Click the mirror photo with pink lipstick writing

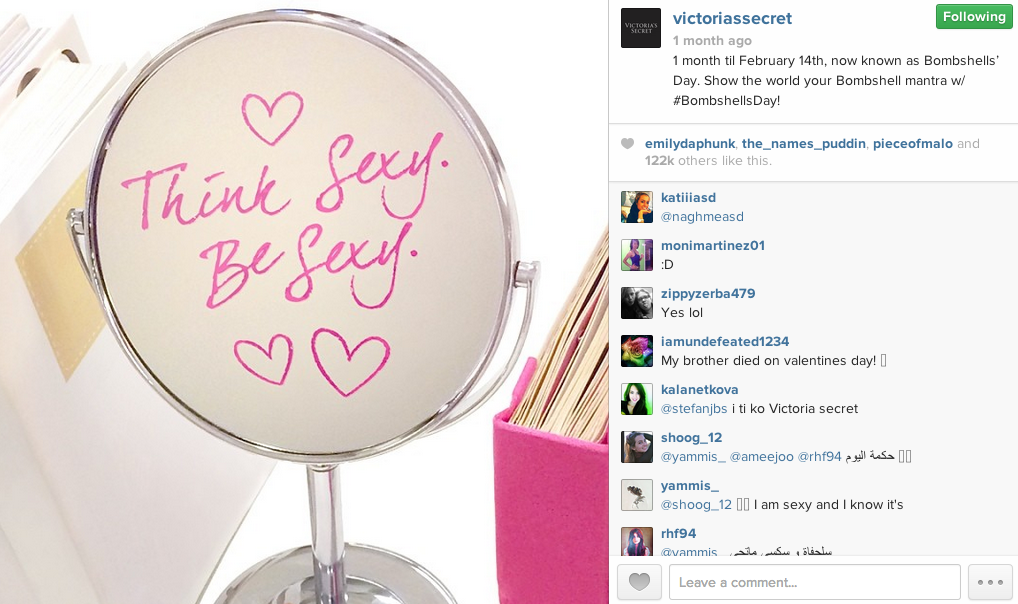pyautogui.click(x=304, y=302)
